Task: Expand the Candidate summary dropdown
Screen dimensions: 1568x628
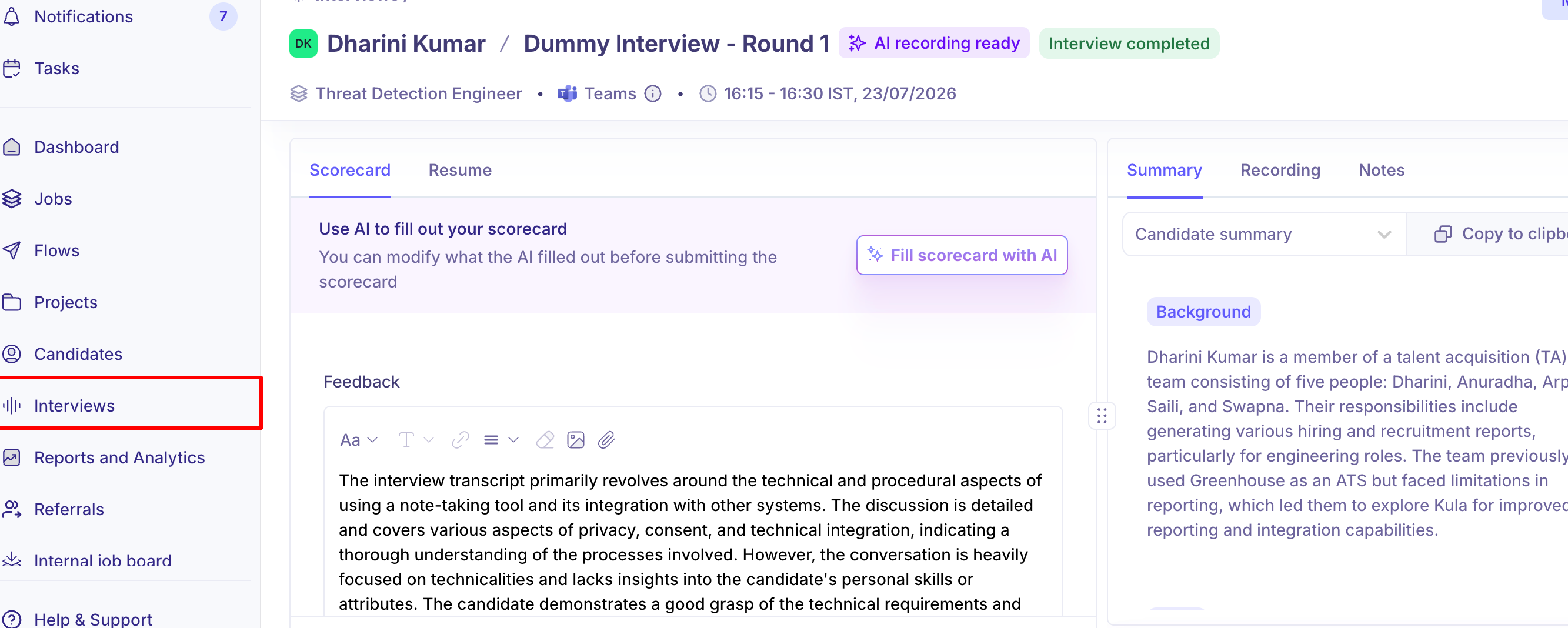Action: (x=1265, y=234)
